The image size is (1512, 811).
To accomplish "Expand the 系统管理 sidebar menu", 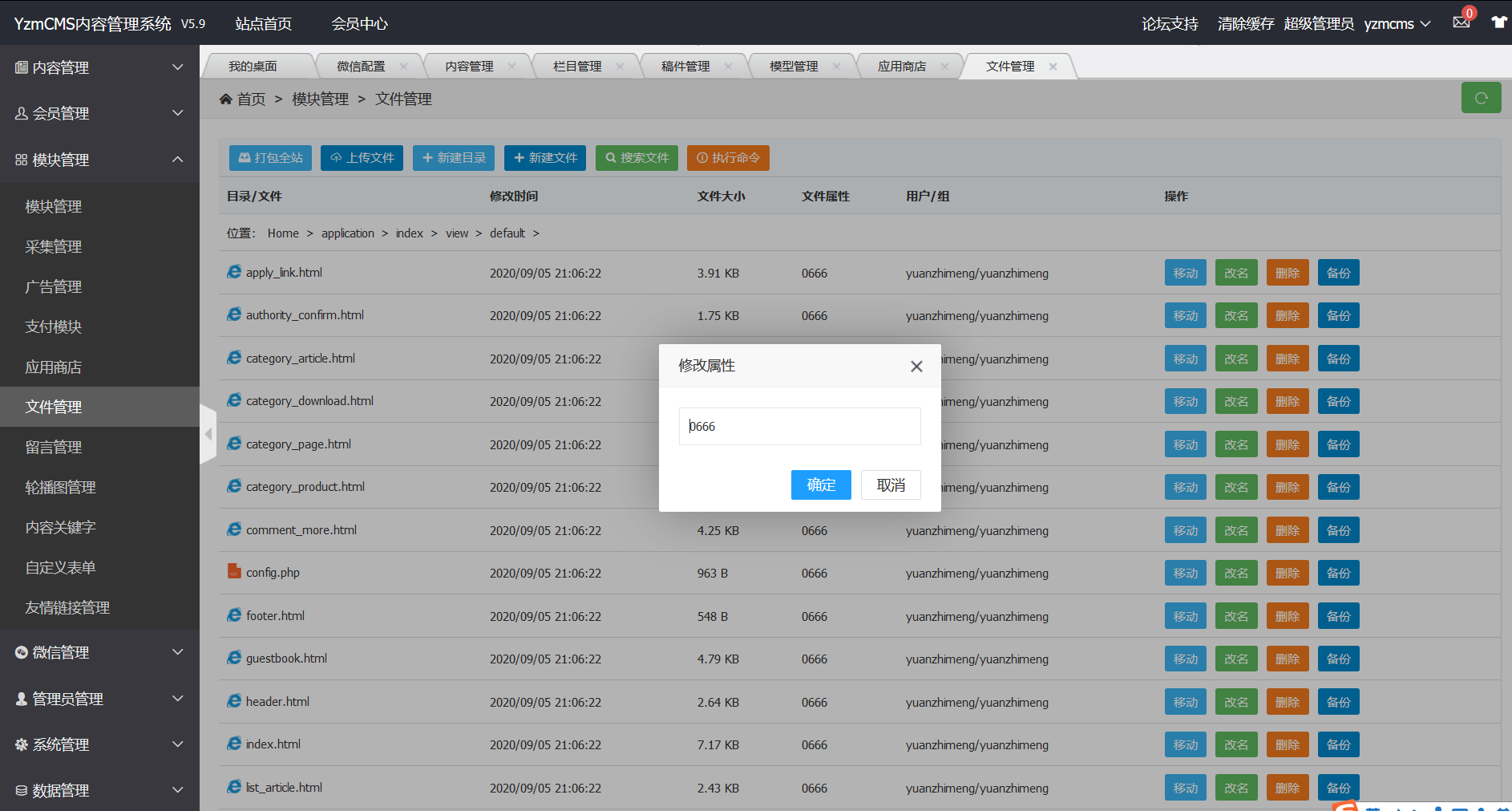I will tap(99, 744).
